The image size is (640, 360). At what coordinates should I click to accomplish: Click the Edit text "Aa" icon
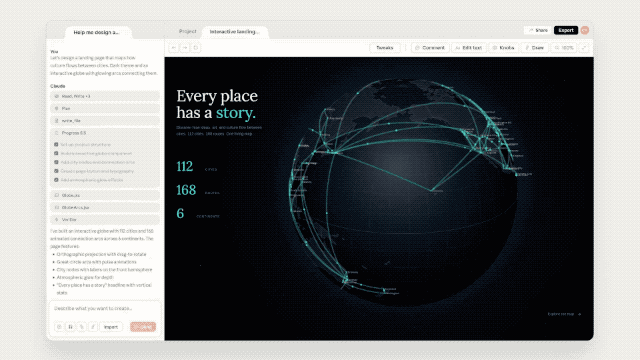click(x=458, y=48)
